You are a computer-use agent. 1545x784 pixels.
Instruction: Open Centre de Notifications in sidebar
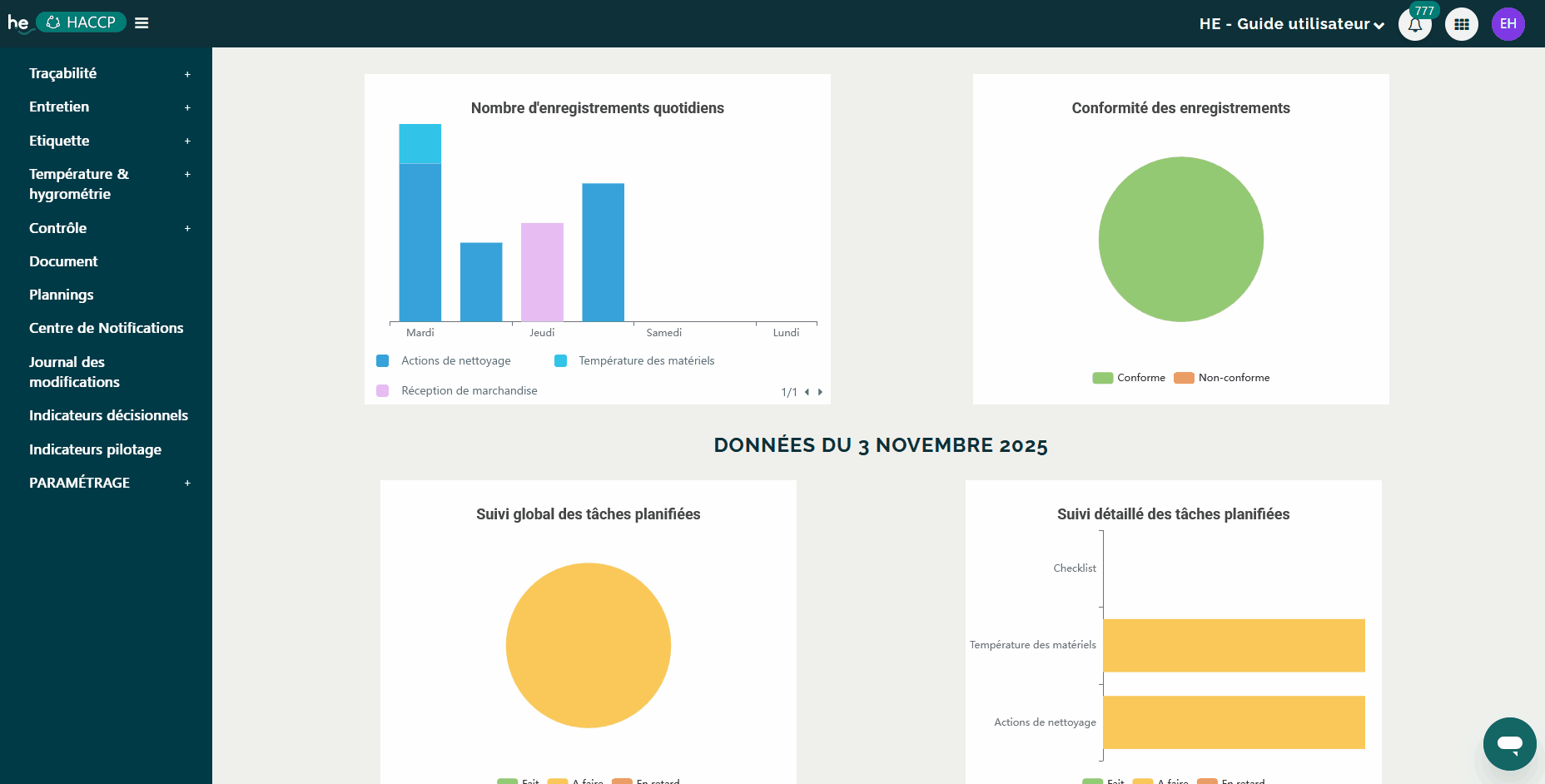coord(106,328)
